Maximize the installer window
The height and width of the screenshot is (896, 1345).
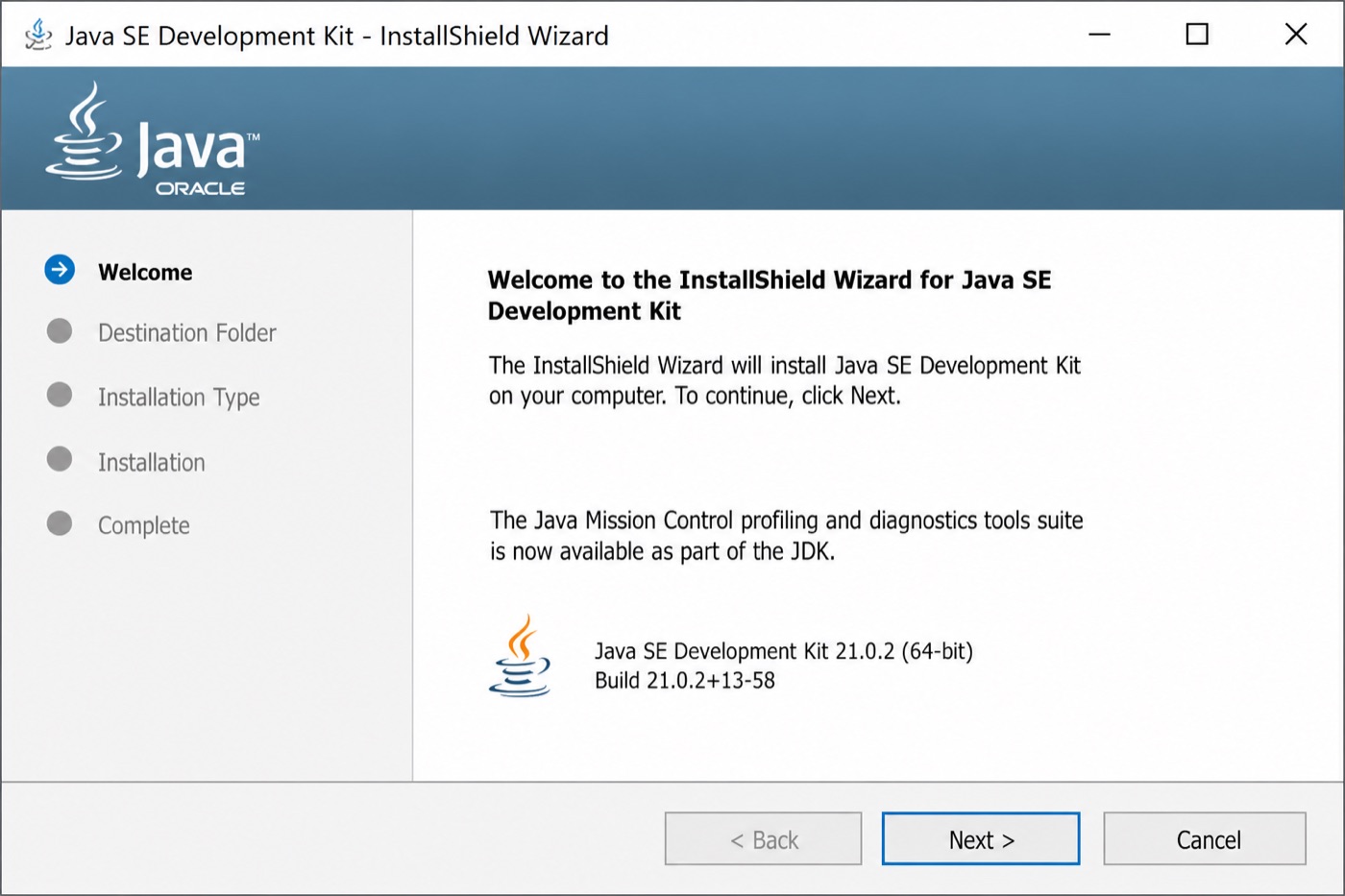1197,35
